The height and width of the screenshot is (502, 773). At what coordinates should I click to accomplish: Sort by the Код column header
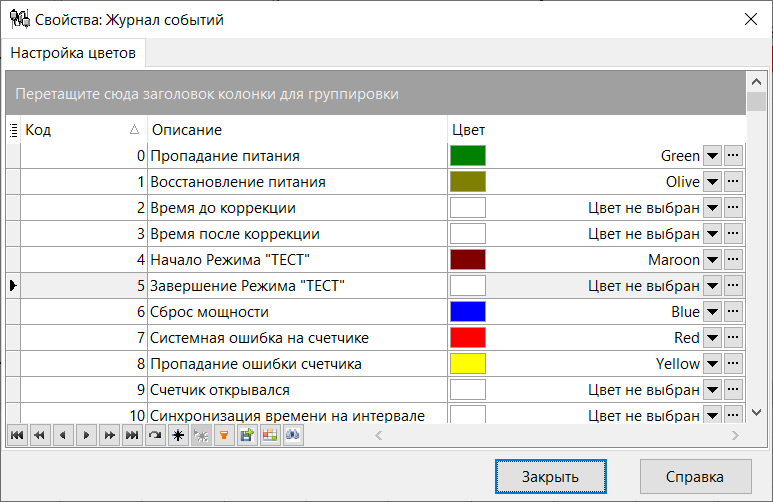[84, 130]
